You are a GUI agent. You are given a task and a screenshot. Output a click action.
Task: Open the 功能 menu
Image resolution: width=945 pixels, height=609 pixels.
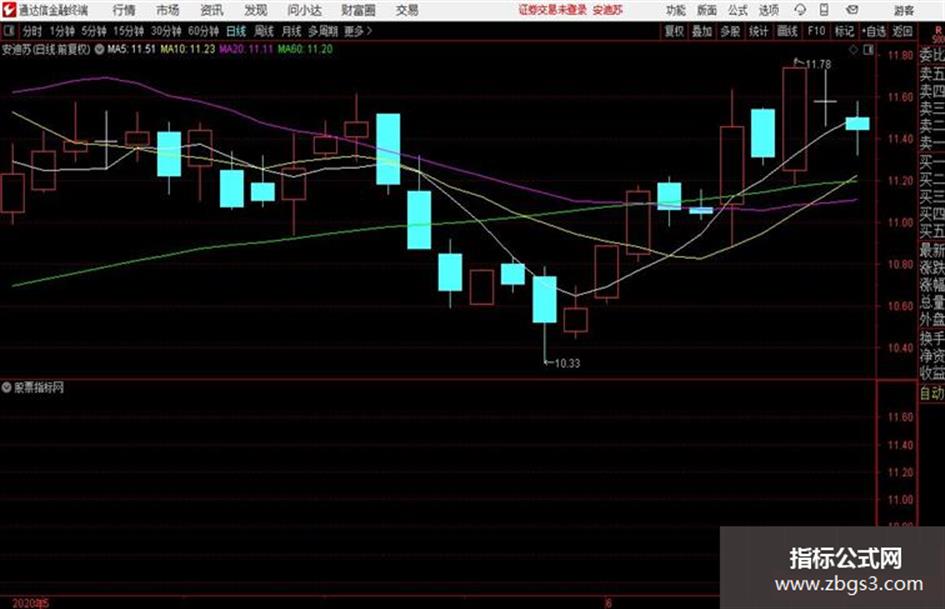pyautogui.click(x=675, y=10)
